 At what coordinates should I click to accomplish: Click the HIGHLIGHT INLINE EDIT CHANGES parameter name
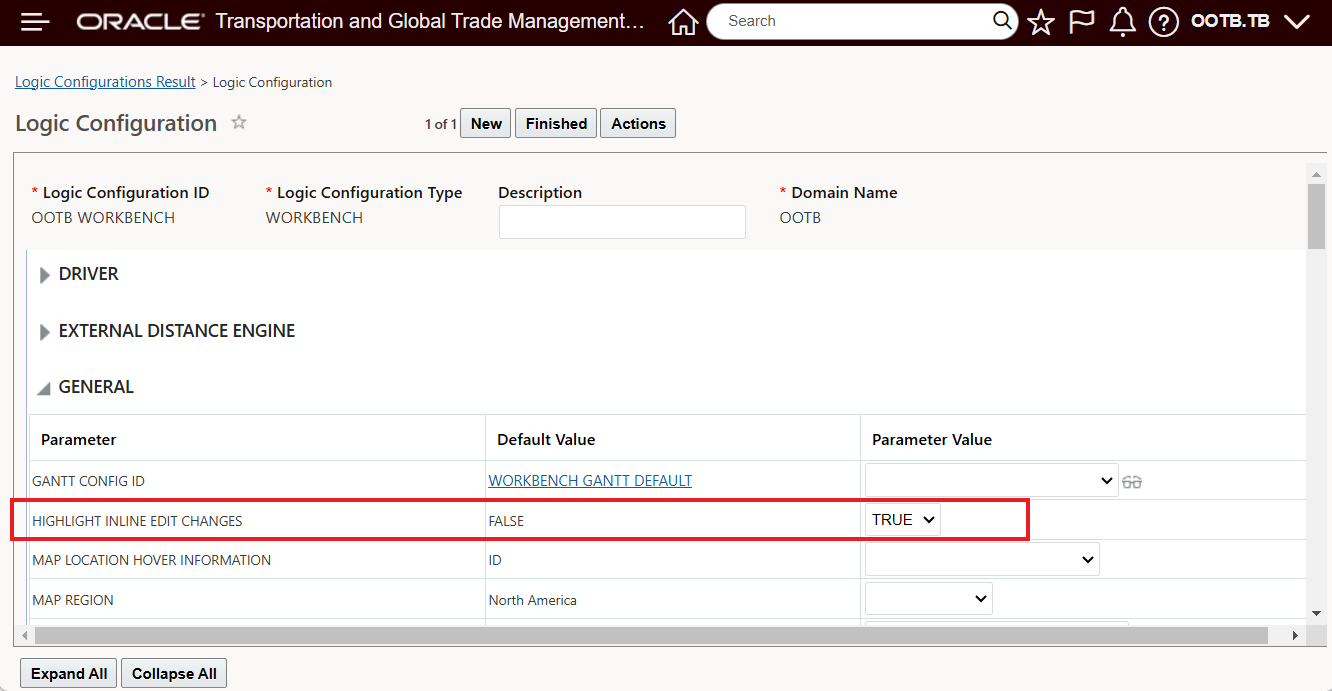coord(137,521)
